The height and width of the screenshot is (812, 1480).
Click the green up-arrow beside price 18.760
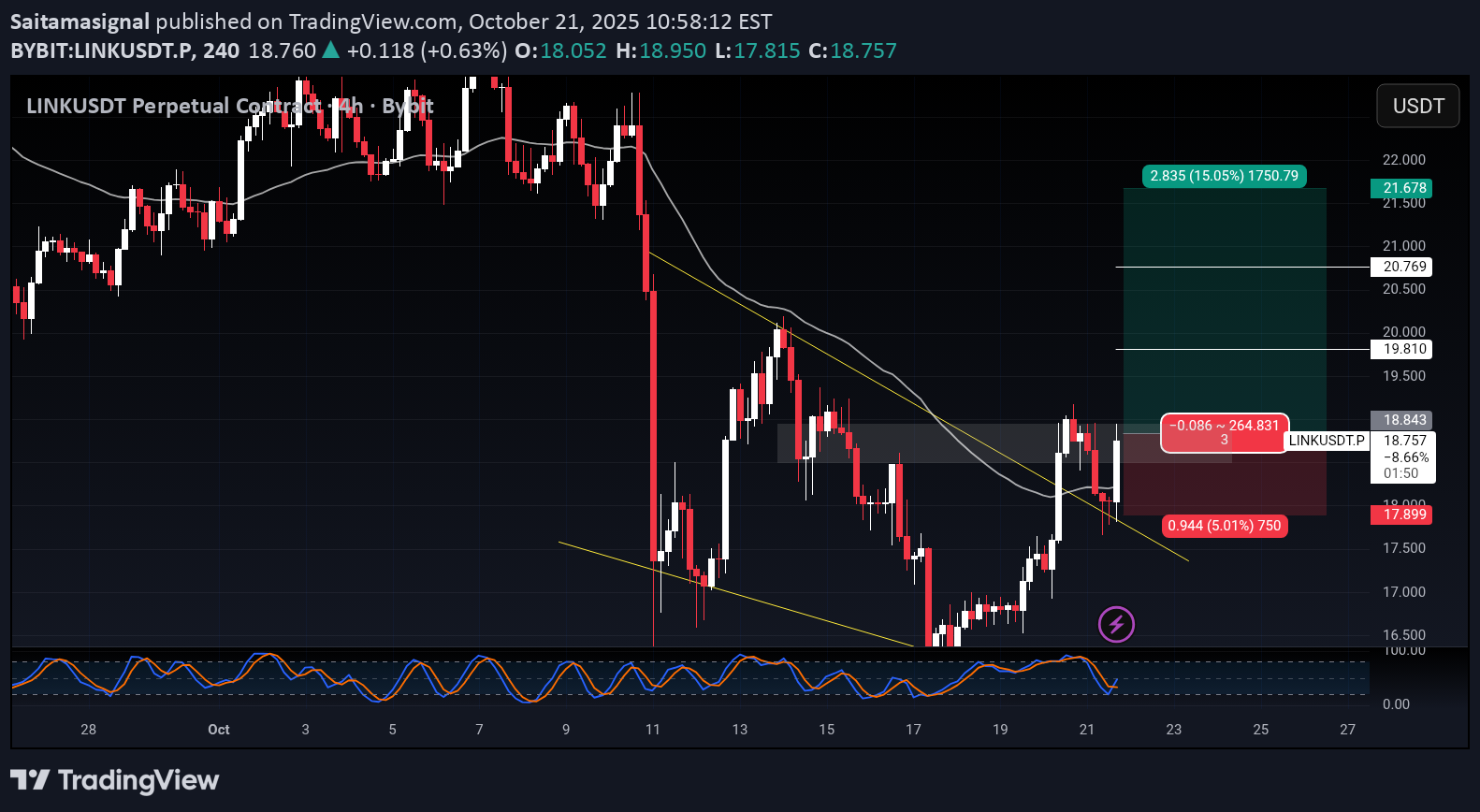pos(330,51)
